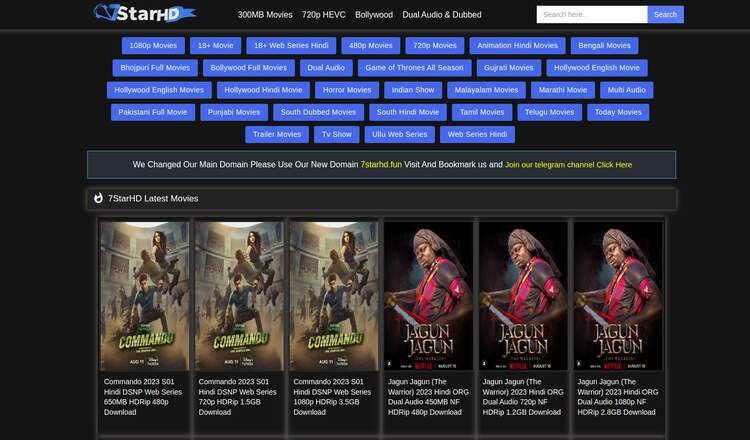The width and height of the screenshot is (750, 440).
Task: Open the 720p HEVC menu item
Action: point(323,15)
